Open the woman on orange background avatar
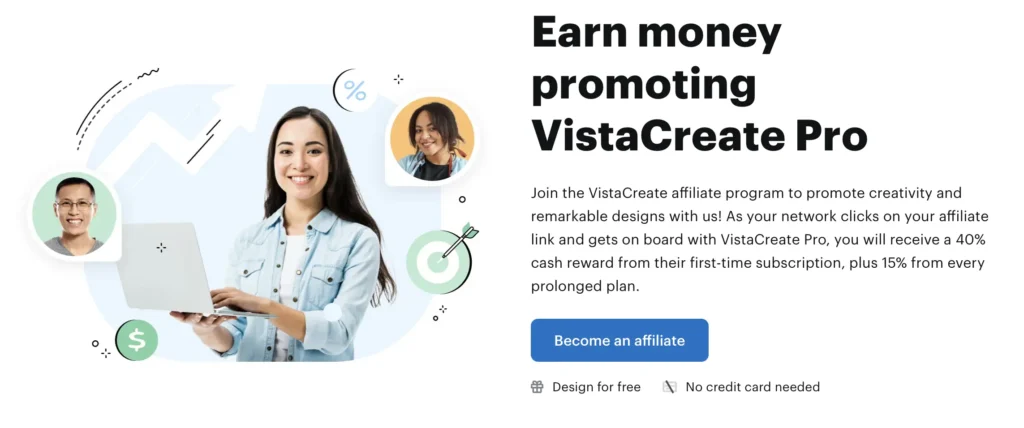This screenshot has width=1024, height=428. tap(432, 139)
